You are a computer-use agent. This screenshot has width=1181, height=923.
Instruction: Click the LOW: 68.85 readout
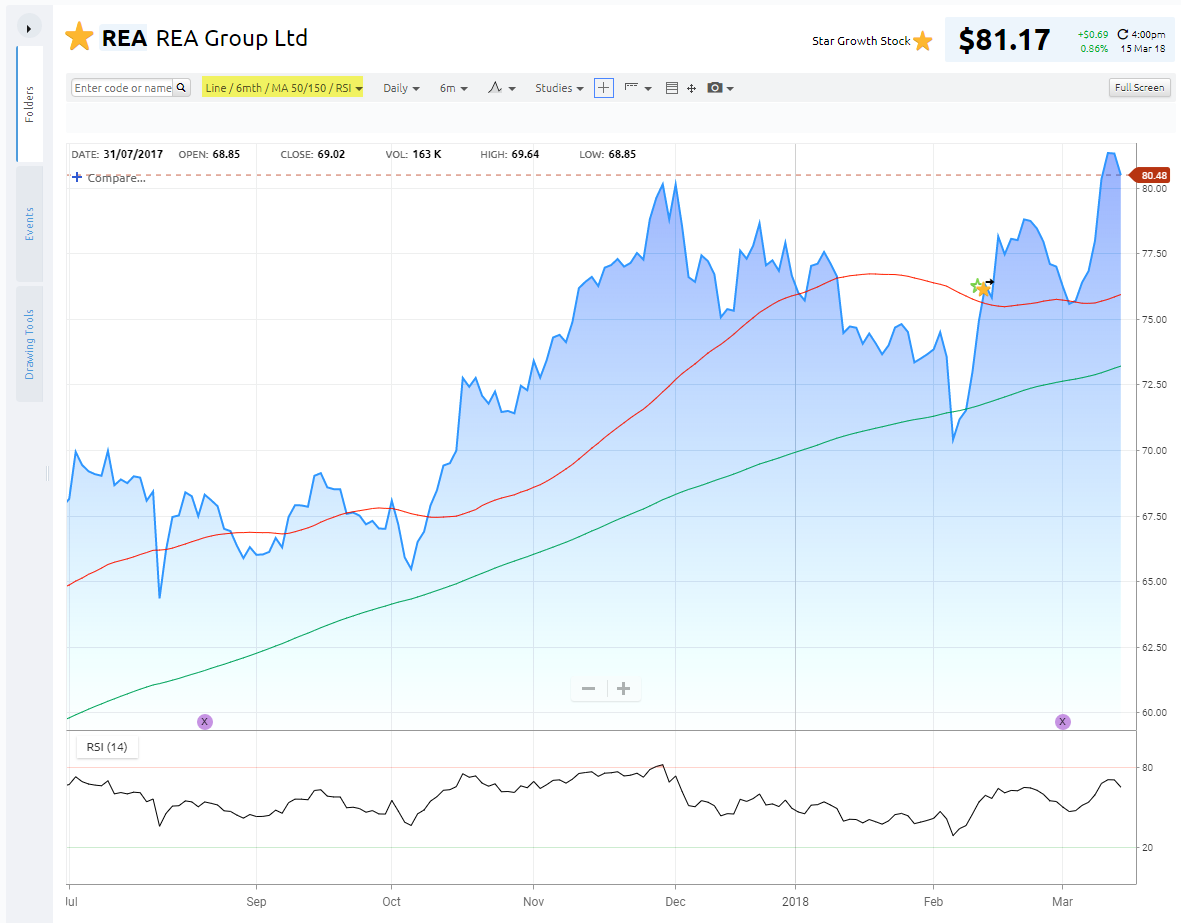[608, 154]
